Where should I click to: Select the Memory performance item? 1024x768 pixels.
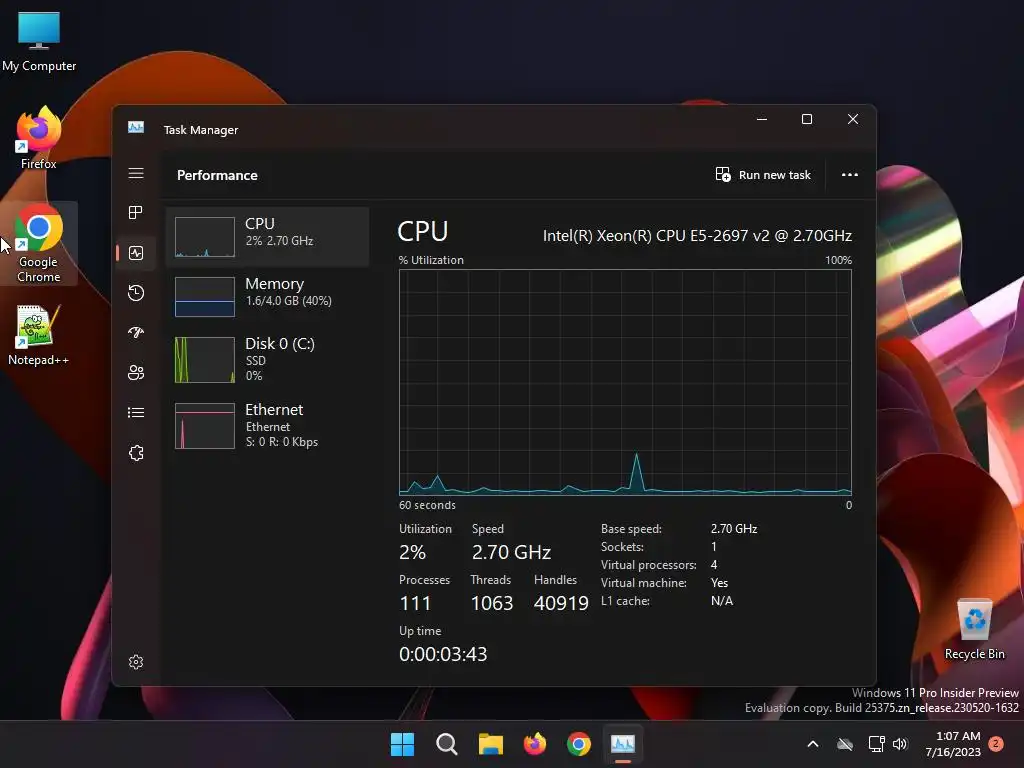coord(267,296)
